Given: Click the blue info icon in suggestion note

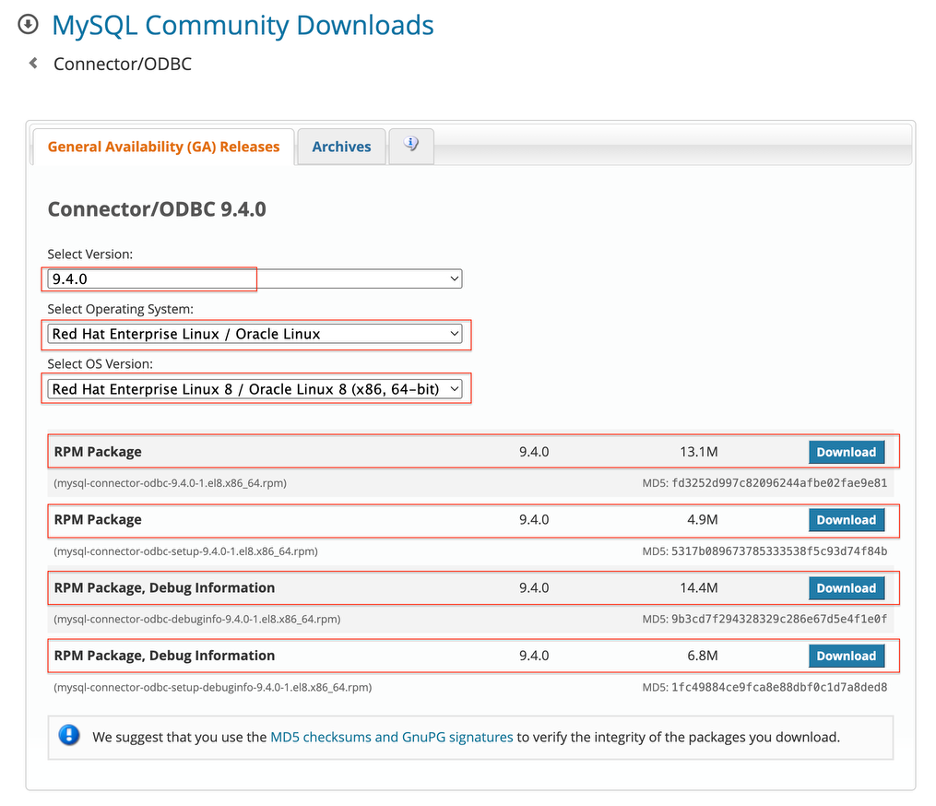Looking at the screenshot, I should (69, 736).
